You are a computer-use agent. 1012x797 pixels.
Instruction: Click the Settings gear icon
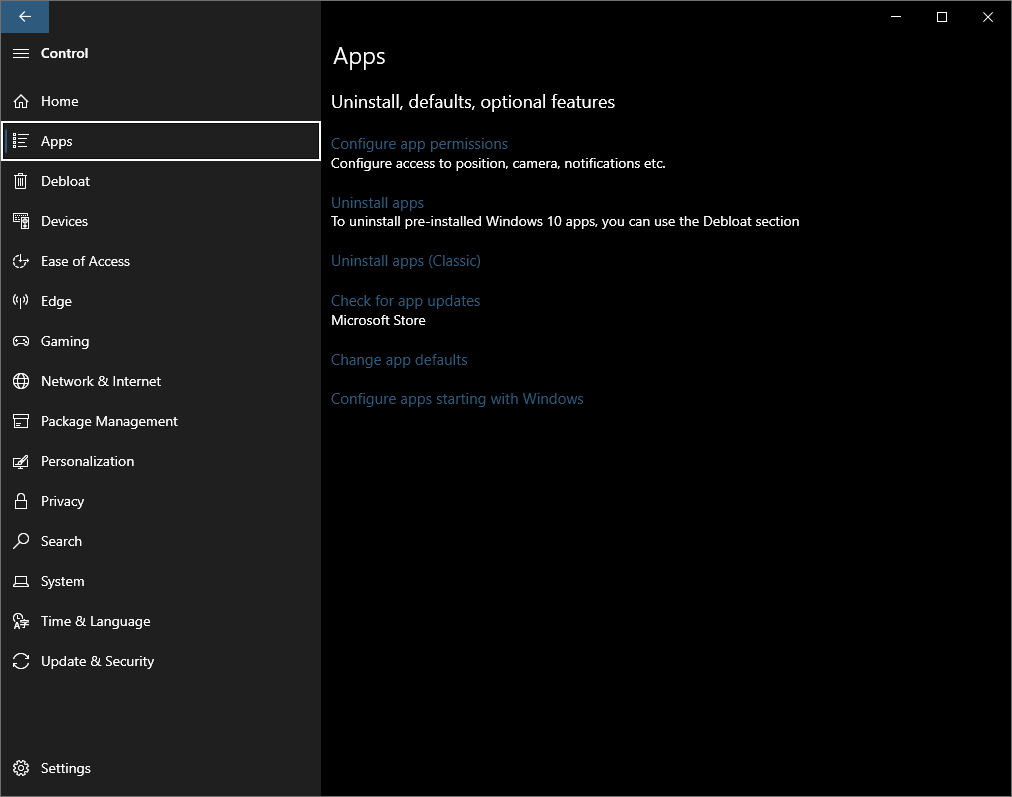pos(21,768)
